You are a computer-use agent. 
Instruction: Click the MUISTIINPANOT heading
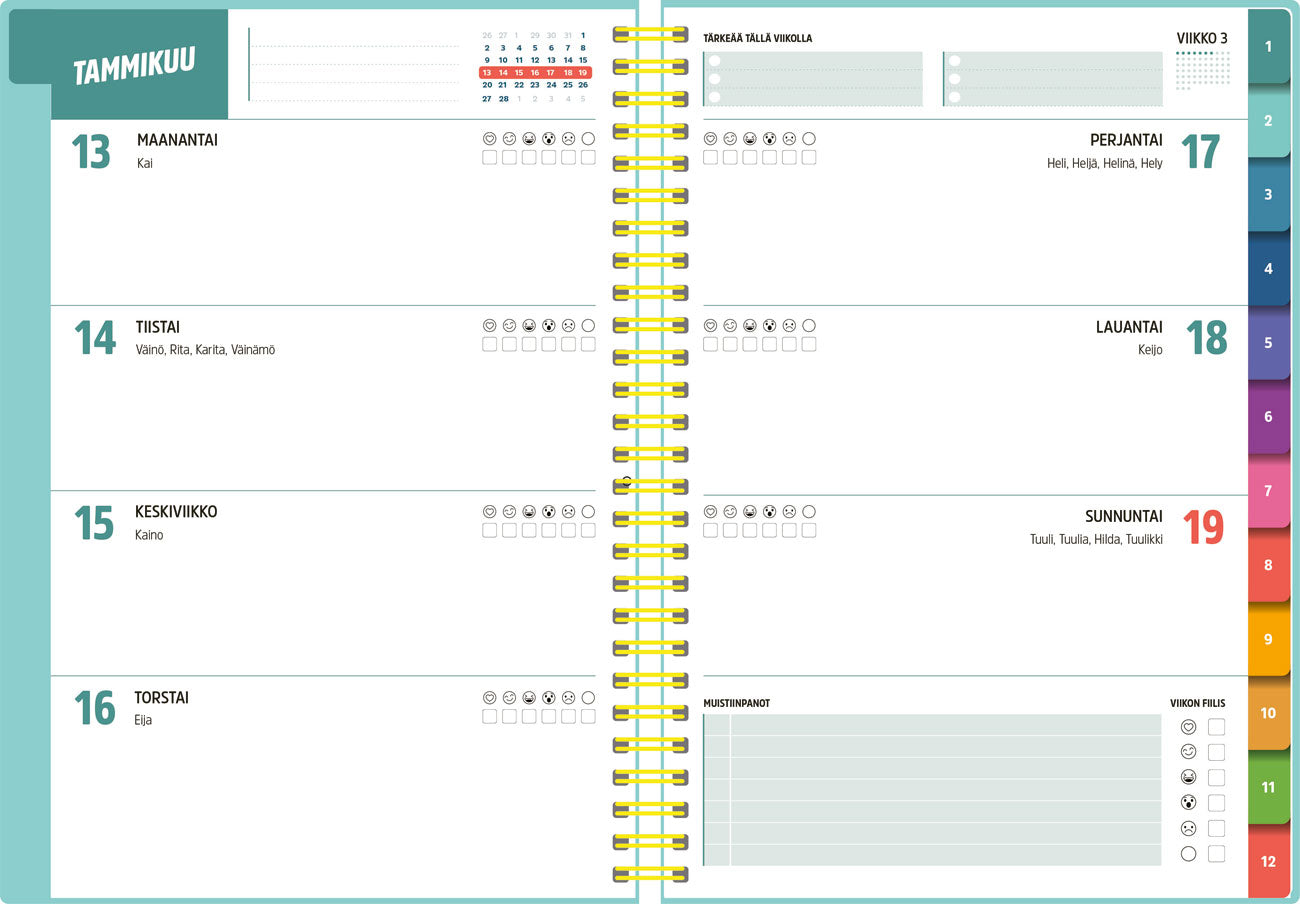[x=737, y=703]
